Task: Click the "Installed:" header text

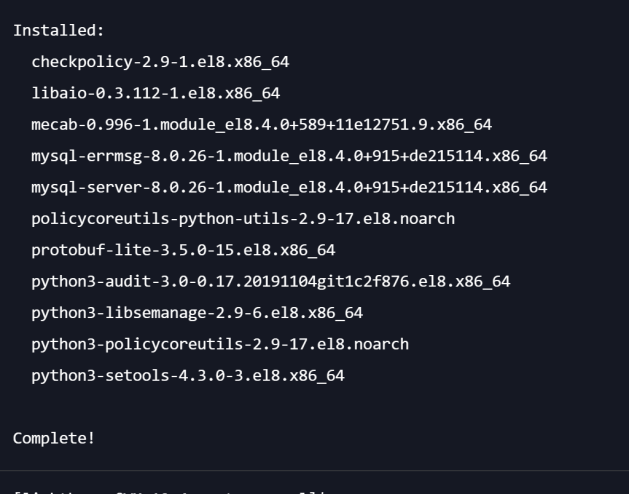Action: 52,31
